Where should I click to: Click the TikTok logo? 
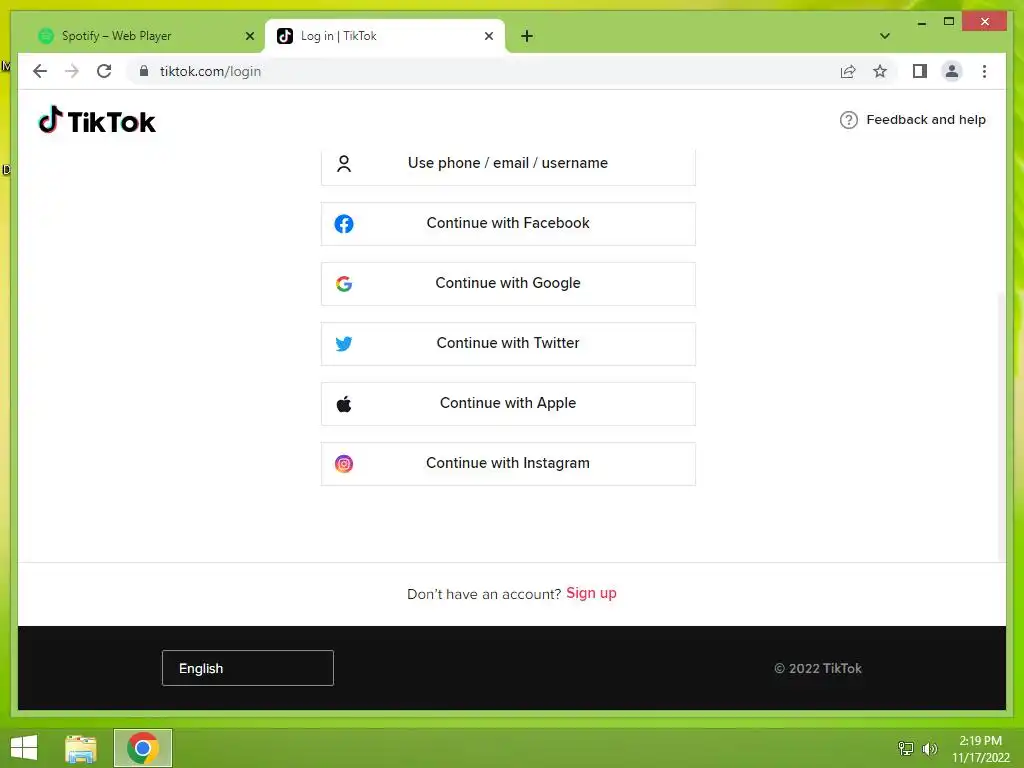(97, 121)
